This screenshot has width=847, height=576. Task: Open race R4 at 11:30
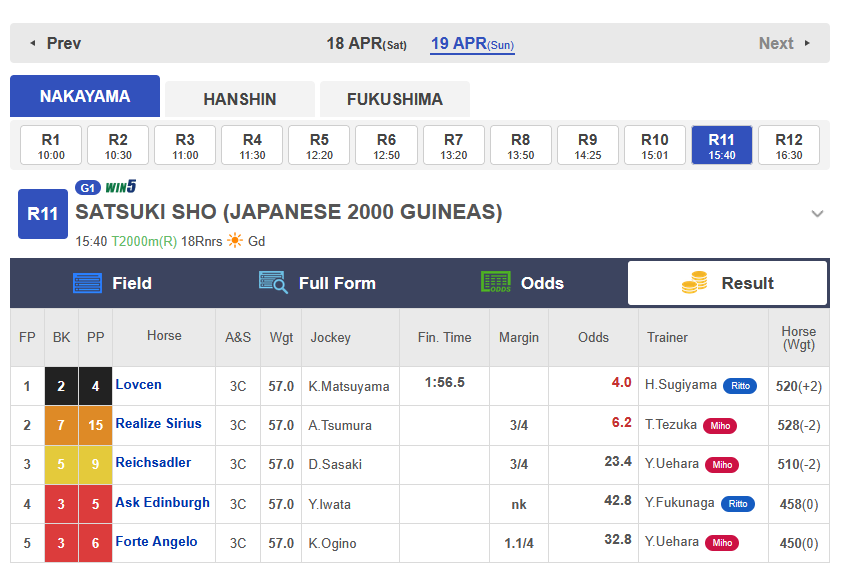point(252,145)
